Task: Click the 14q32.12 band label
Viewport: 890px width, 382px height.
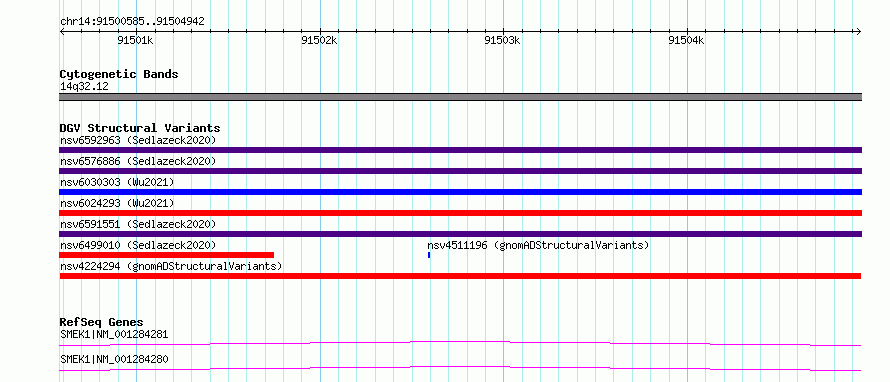Action: coord(85,87)
